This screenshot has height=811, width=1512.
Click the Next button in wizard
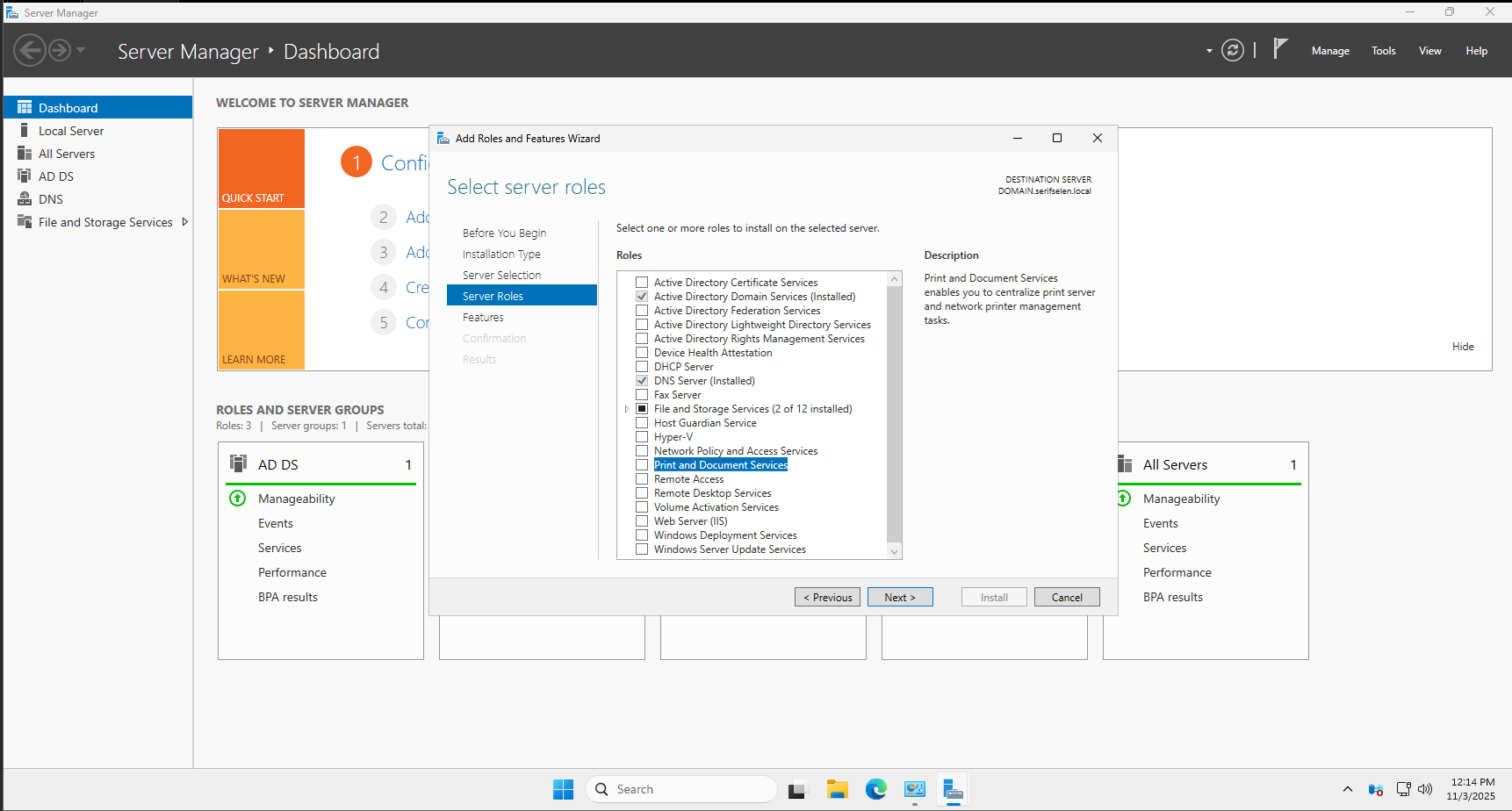click(899, 598)
